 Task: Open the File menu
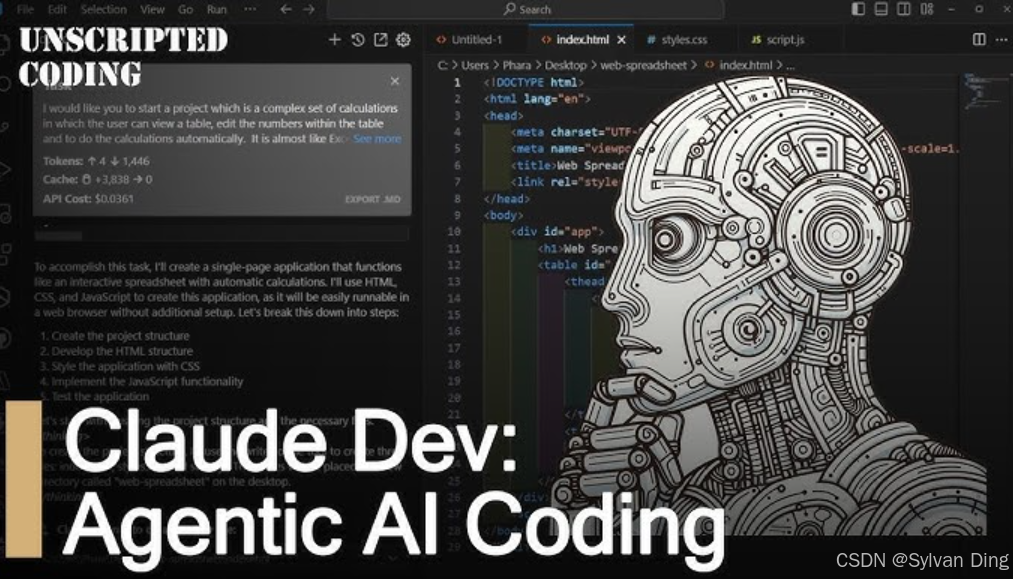[x=26, y=9]
